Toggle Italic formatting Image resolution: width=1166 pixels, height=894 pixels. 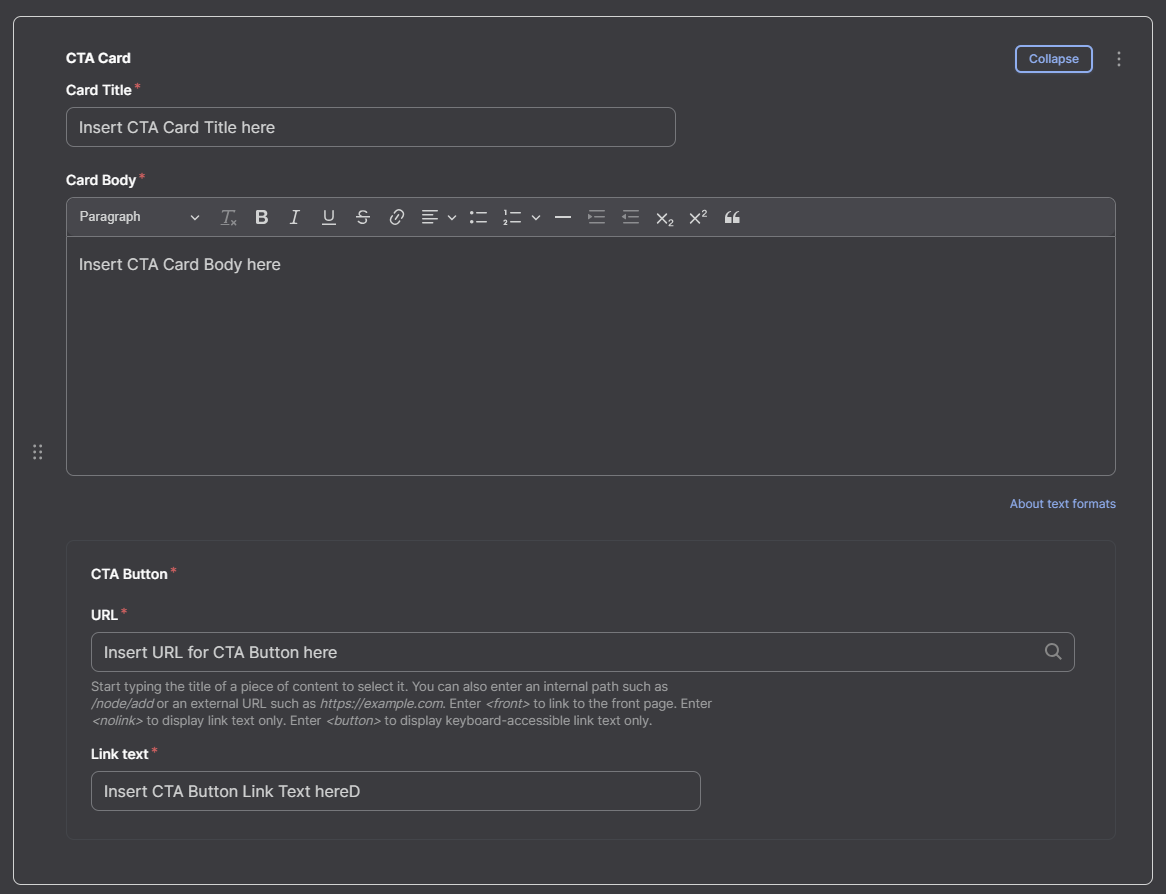pos(294,217)
